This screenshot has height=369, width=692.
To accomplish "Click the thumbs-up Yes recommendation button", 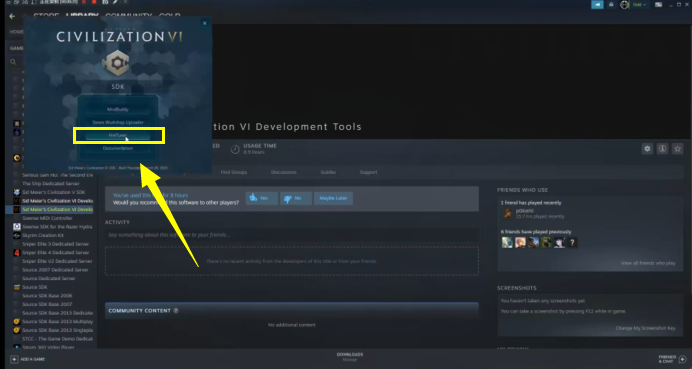I will [x=262, y=198].
